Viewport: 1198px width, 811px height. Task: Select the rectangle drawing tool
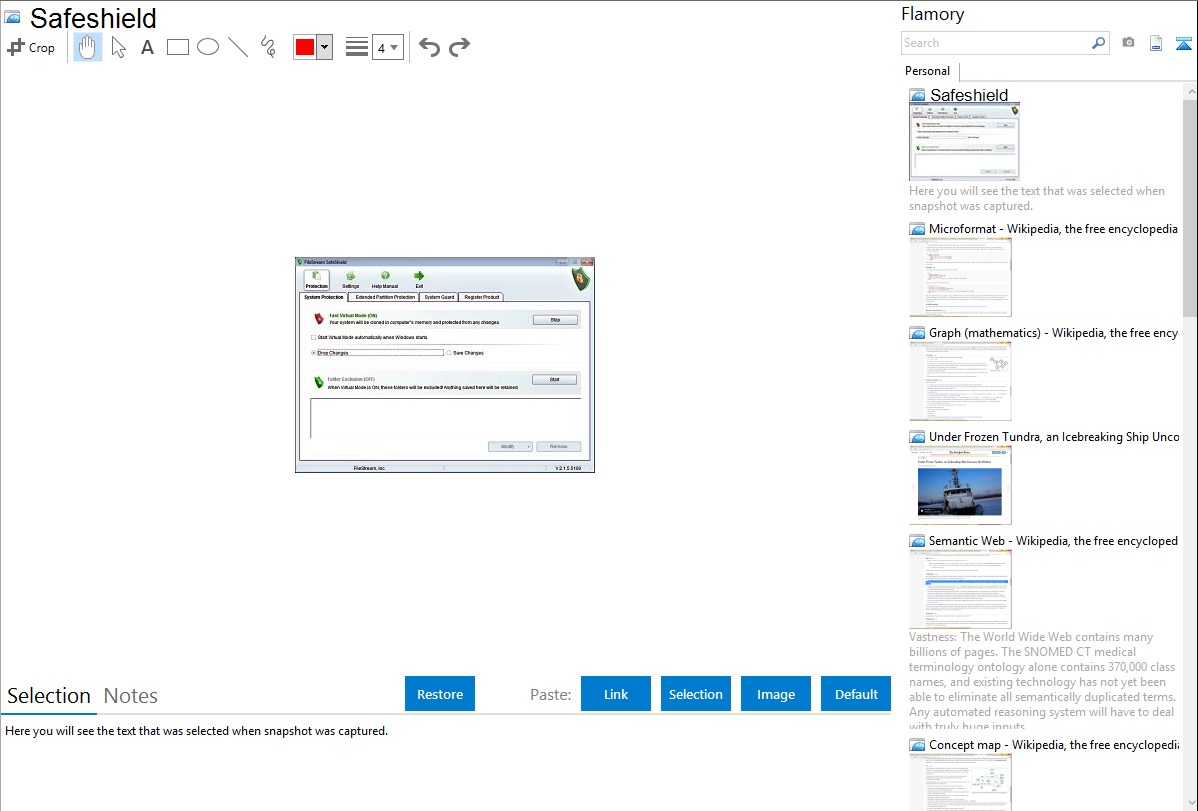(177, 47)
